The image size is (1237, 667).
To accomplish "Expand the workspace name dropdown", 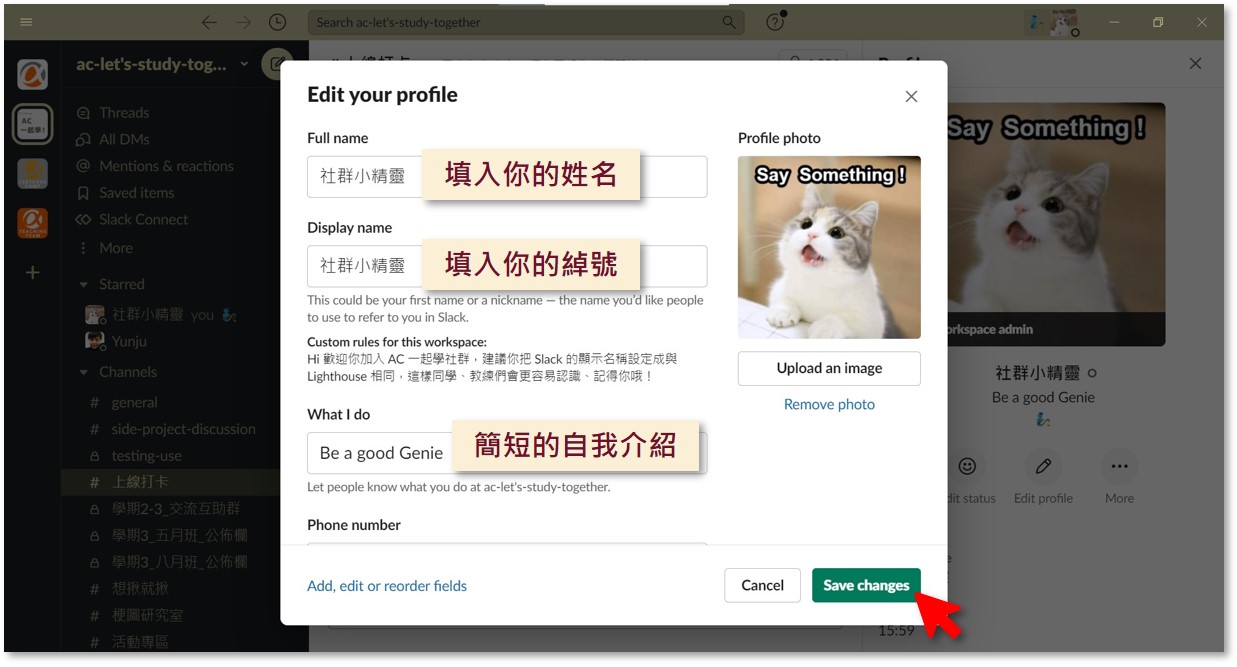I will click(245, 65).
